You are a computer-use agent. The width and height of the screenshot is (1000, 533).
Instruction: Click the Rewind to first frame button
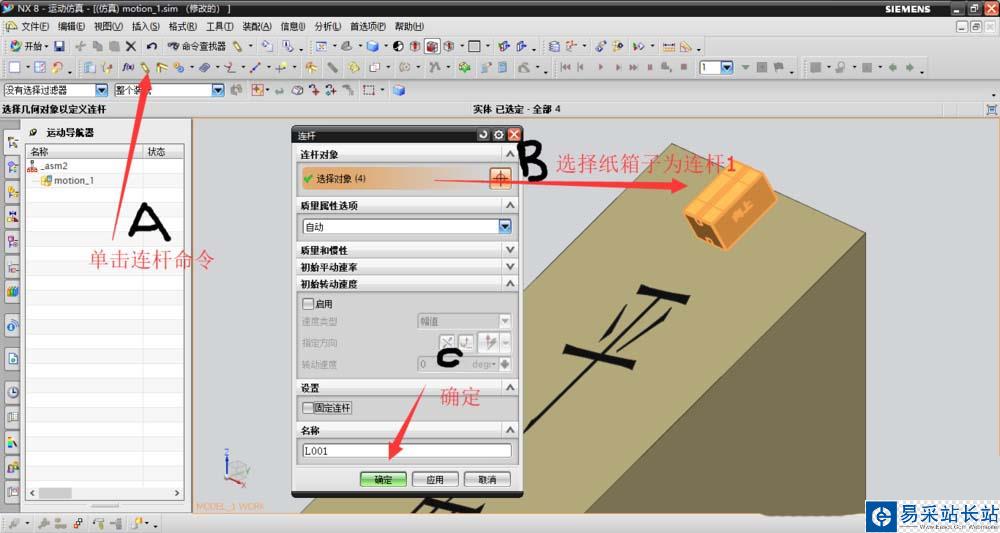click(x=566, y=67)
